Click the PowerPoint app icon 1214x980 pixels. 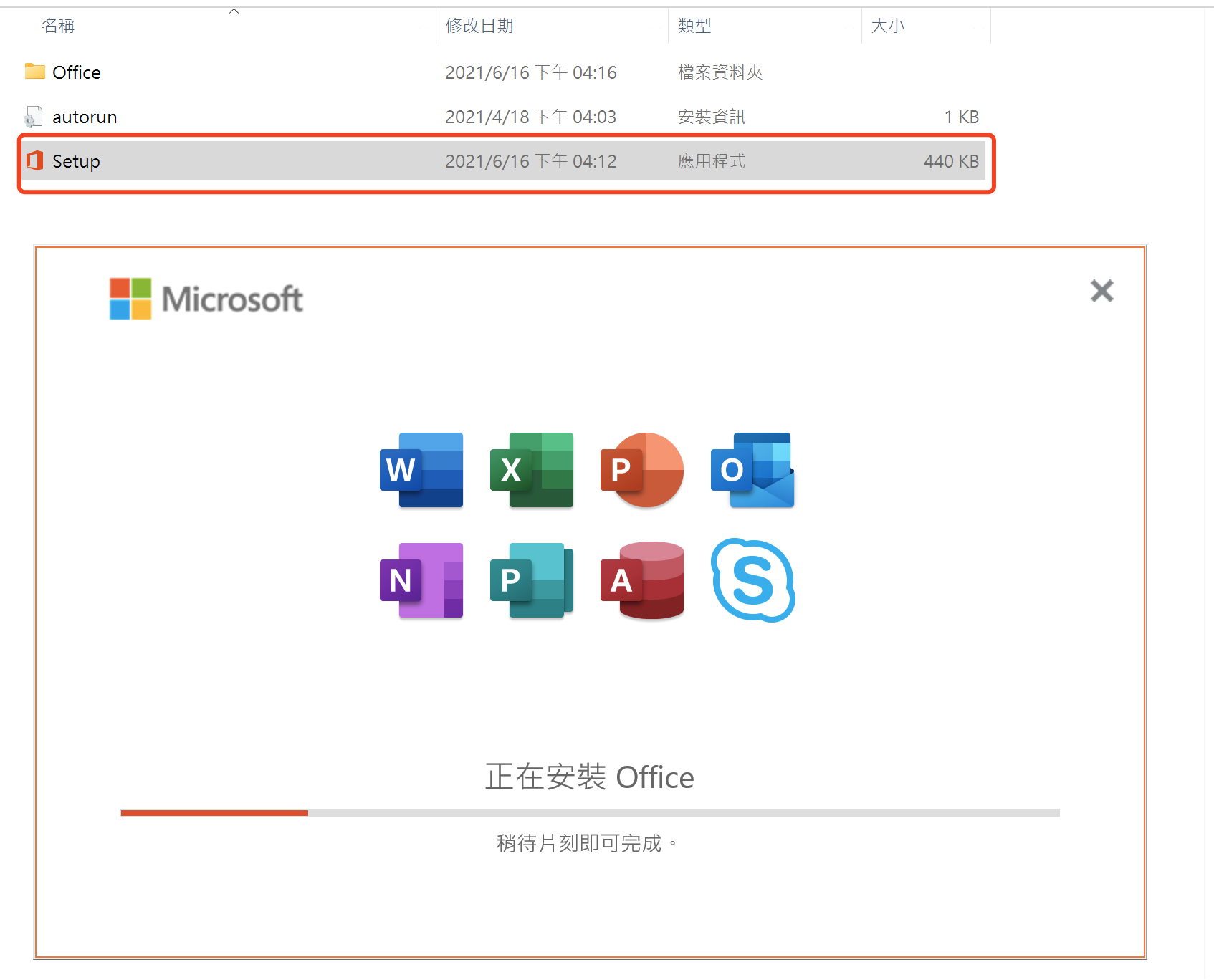[x=642, y=470]
